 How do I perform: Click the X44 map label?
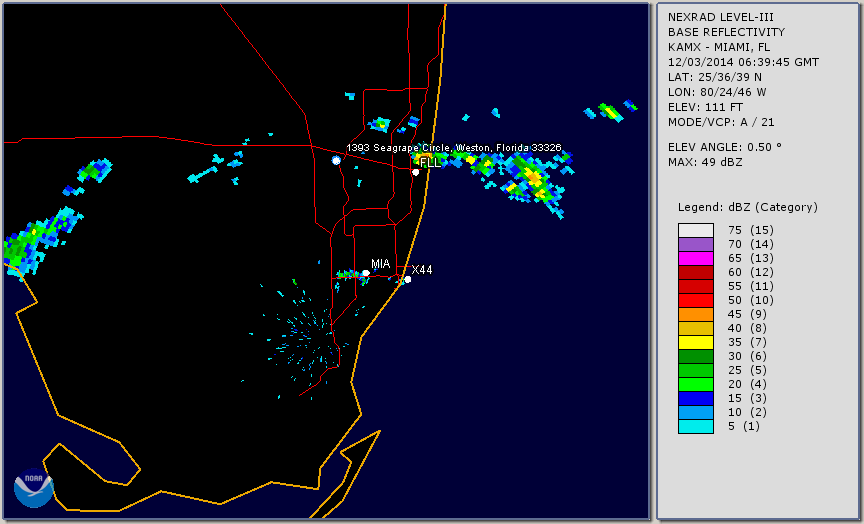[x=422, y=269]
